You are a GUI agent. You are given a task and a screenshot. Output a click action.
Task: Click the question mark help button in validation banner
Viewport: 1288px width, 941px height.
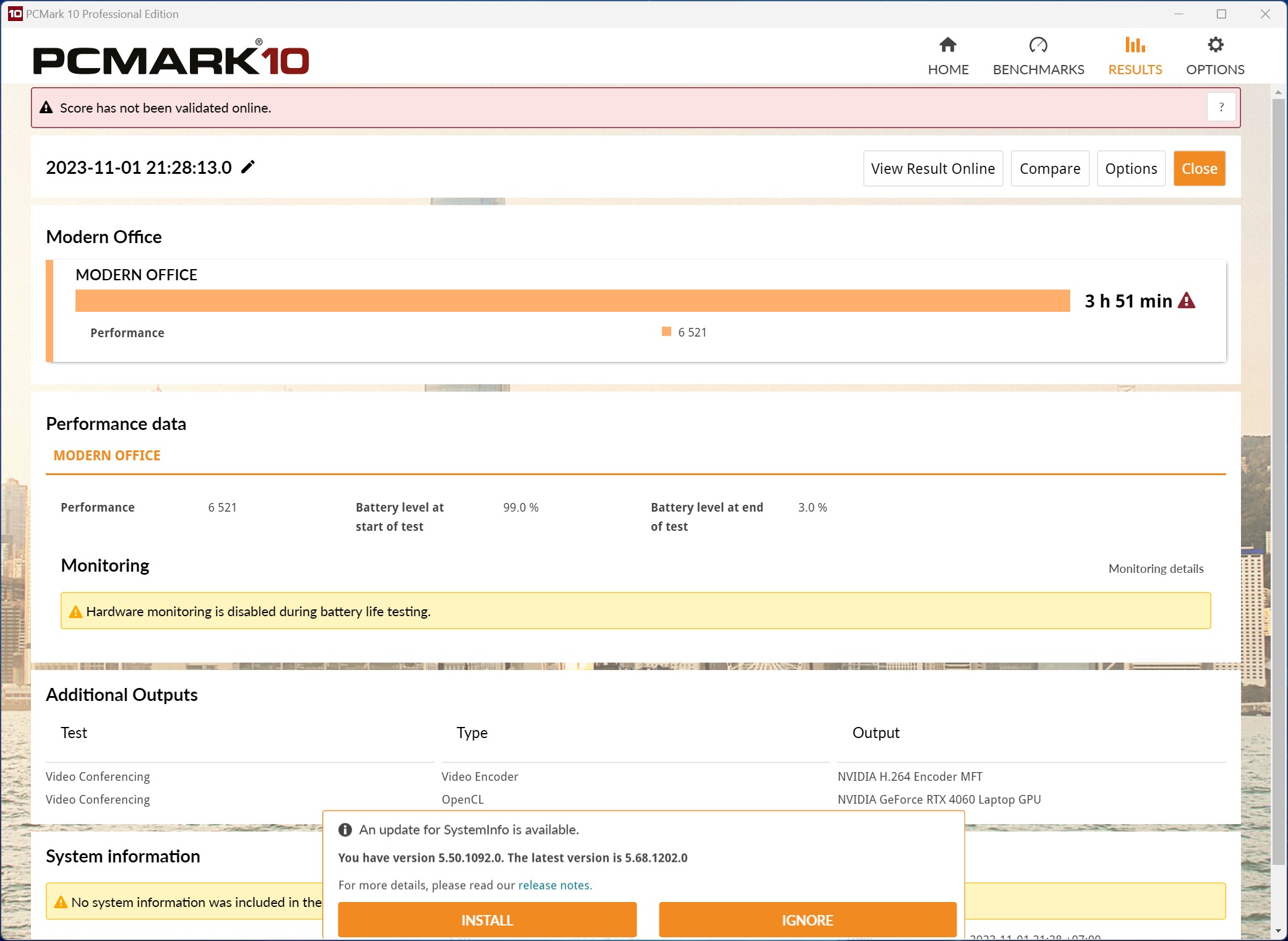(1221, 107)
